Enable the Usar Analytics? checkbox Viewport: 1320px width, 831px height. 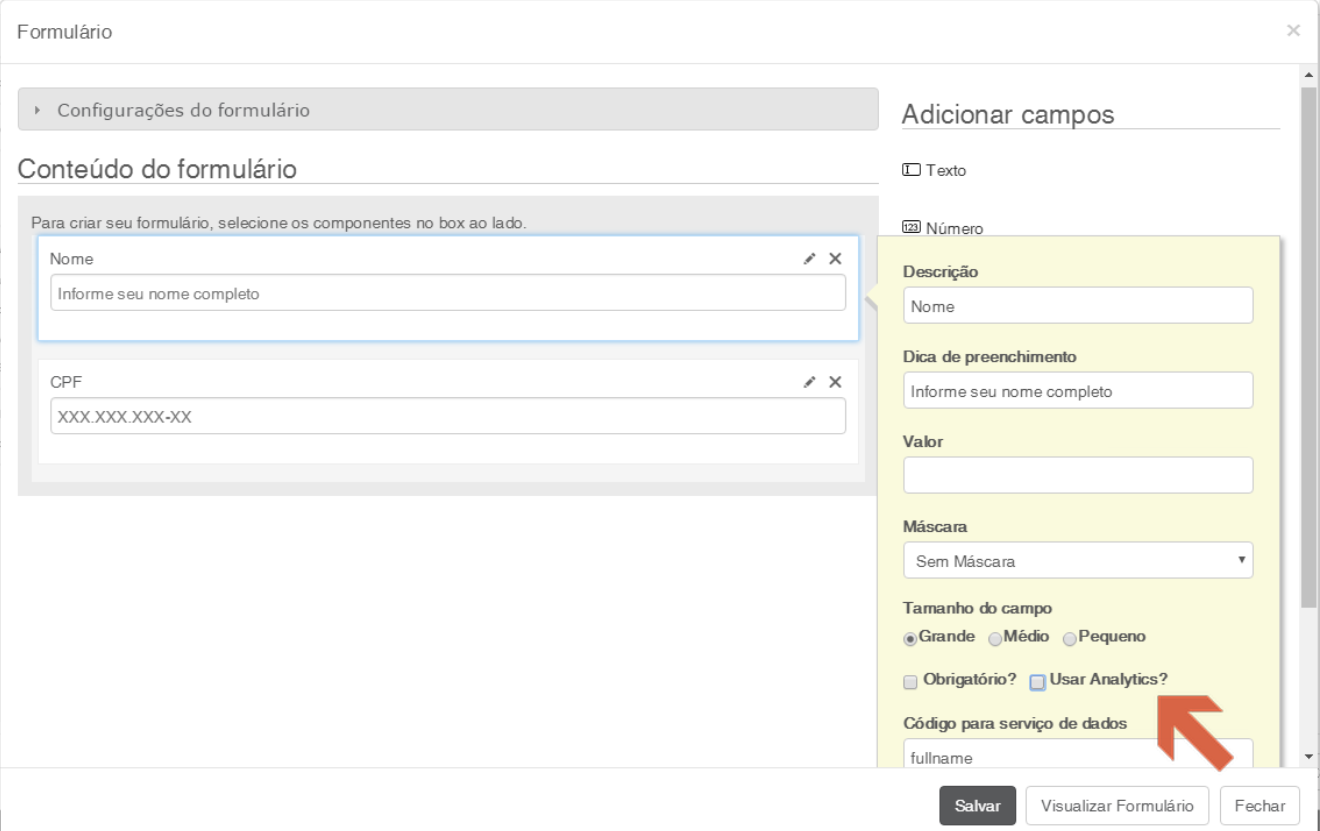pos(1038,682)
